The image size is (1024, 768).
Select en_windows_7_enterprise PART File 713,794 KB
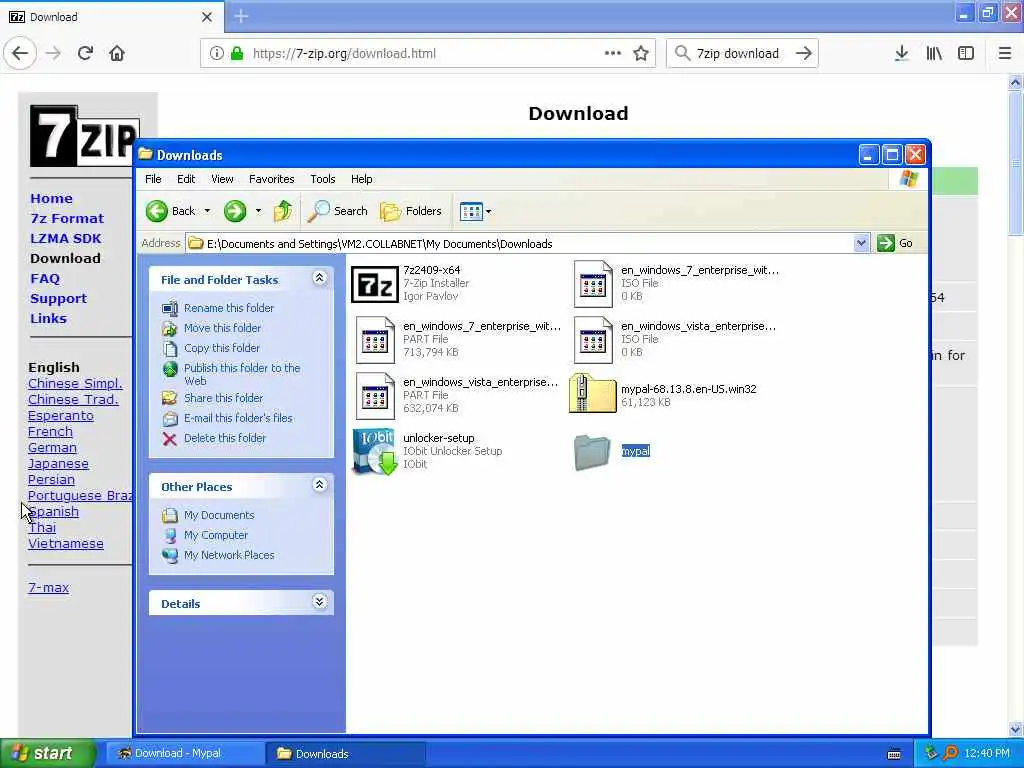click(375, 340)
